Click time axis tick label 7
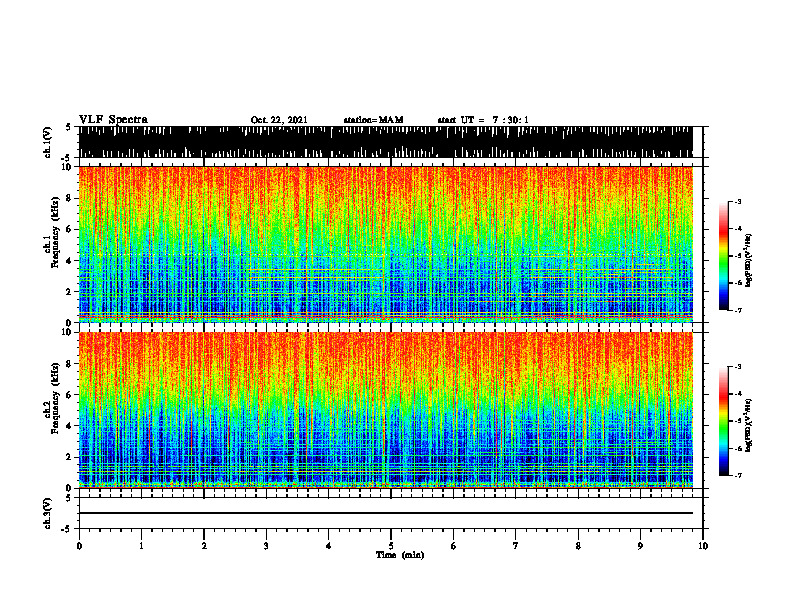The height and width of the screenshot is (612, 792). pos(516,546)
